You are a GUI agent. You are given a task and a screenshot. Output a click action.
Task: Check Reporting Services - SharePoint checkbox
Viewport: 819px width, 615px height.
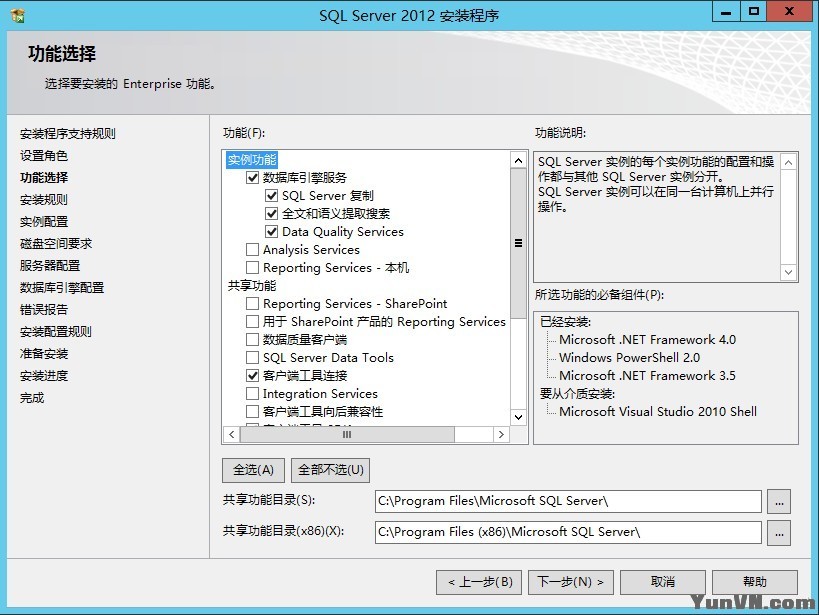click(252, 304)
